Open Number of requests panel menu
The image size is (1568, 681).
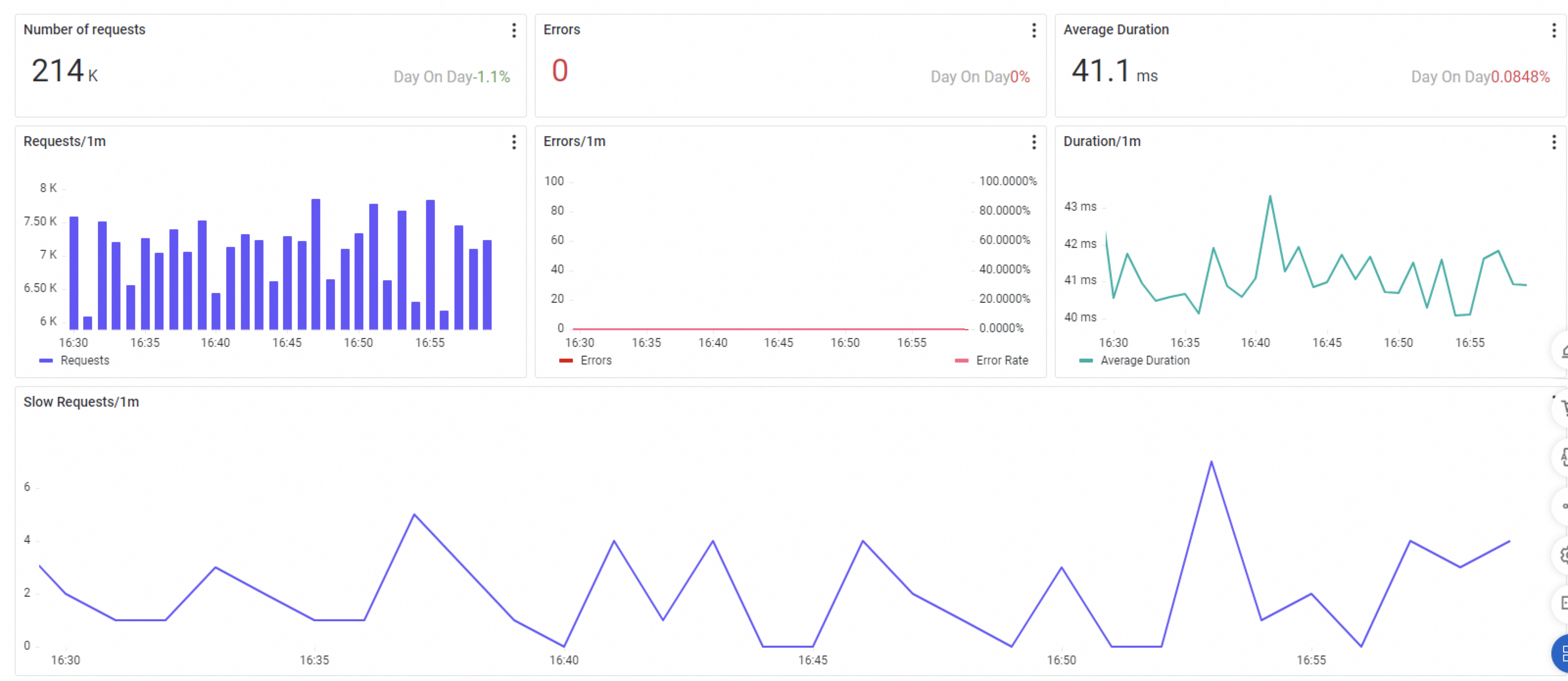(x=514, y=30)
